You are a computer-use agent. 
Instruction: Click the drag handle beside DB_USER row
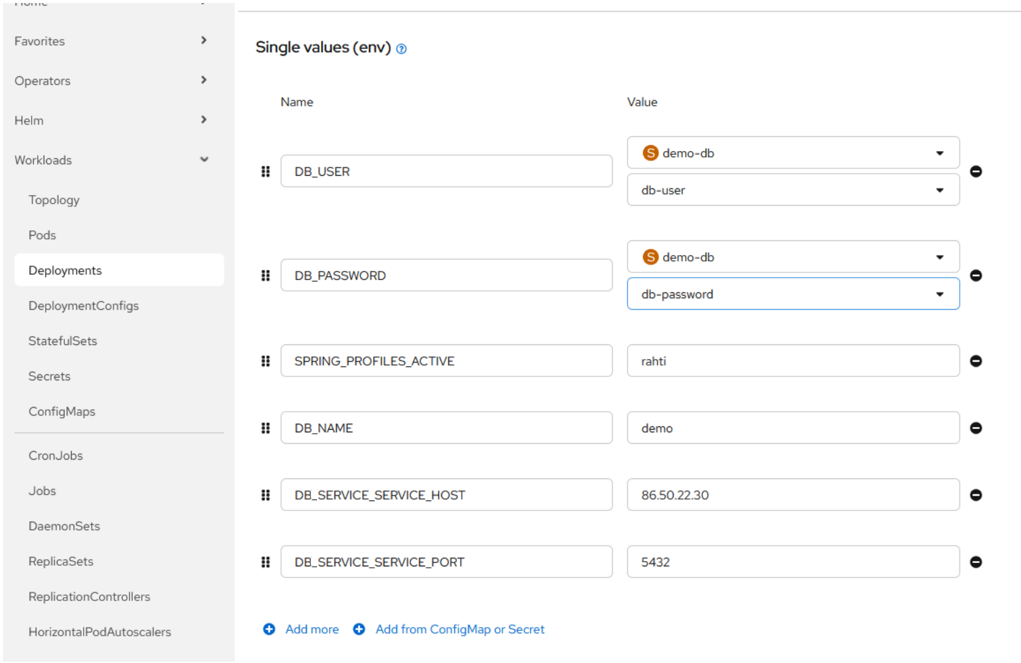click(266, 171)
